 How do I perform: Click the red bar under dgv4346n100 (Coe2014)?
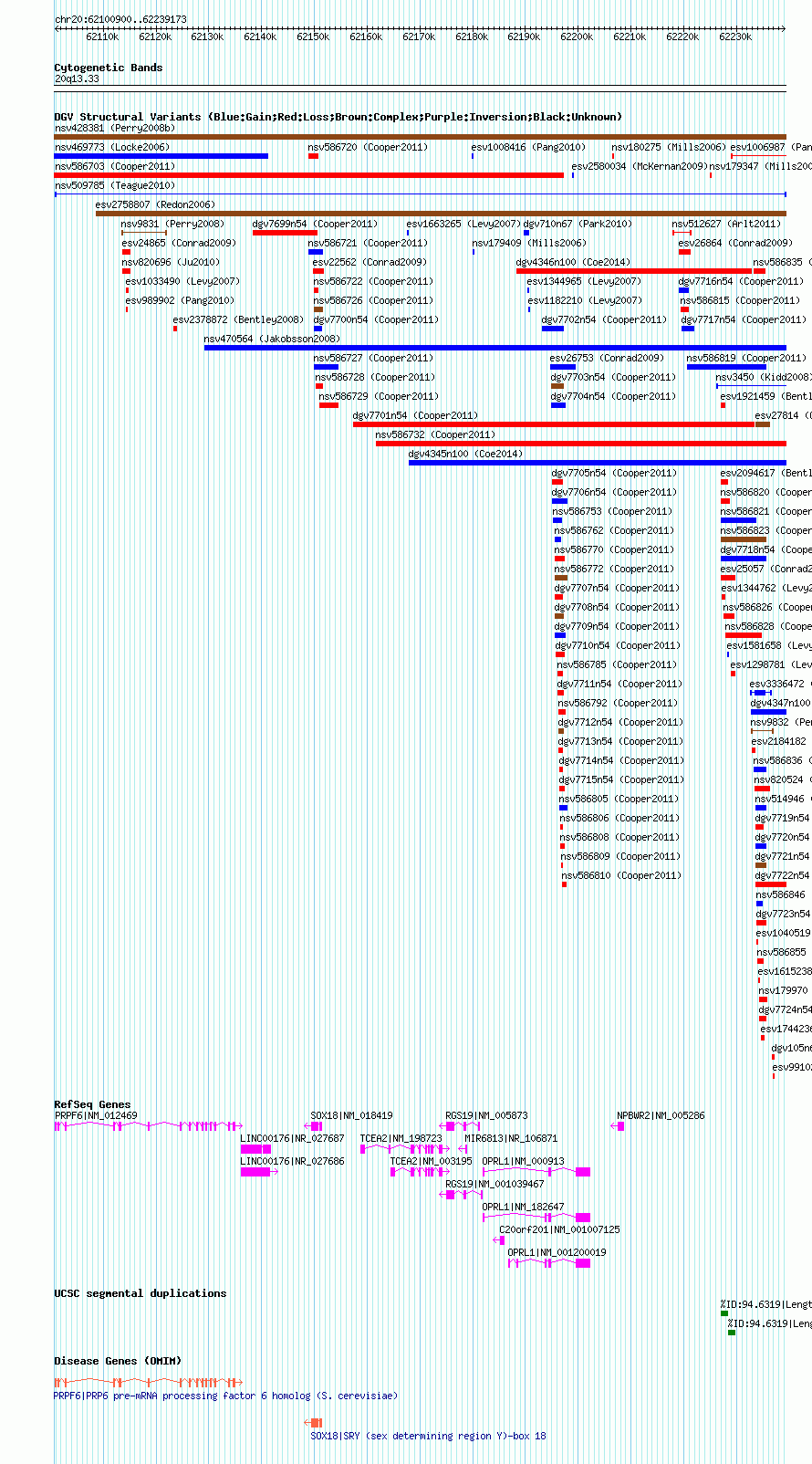point(634,271)
